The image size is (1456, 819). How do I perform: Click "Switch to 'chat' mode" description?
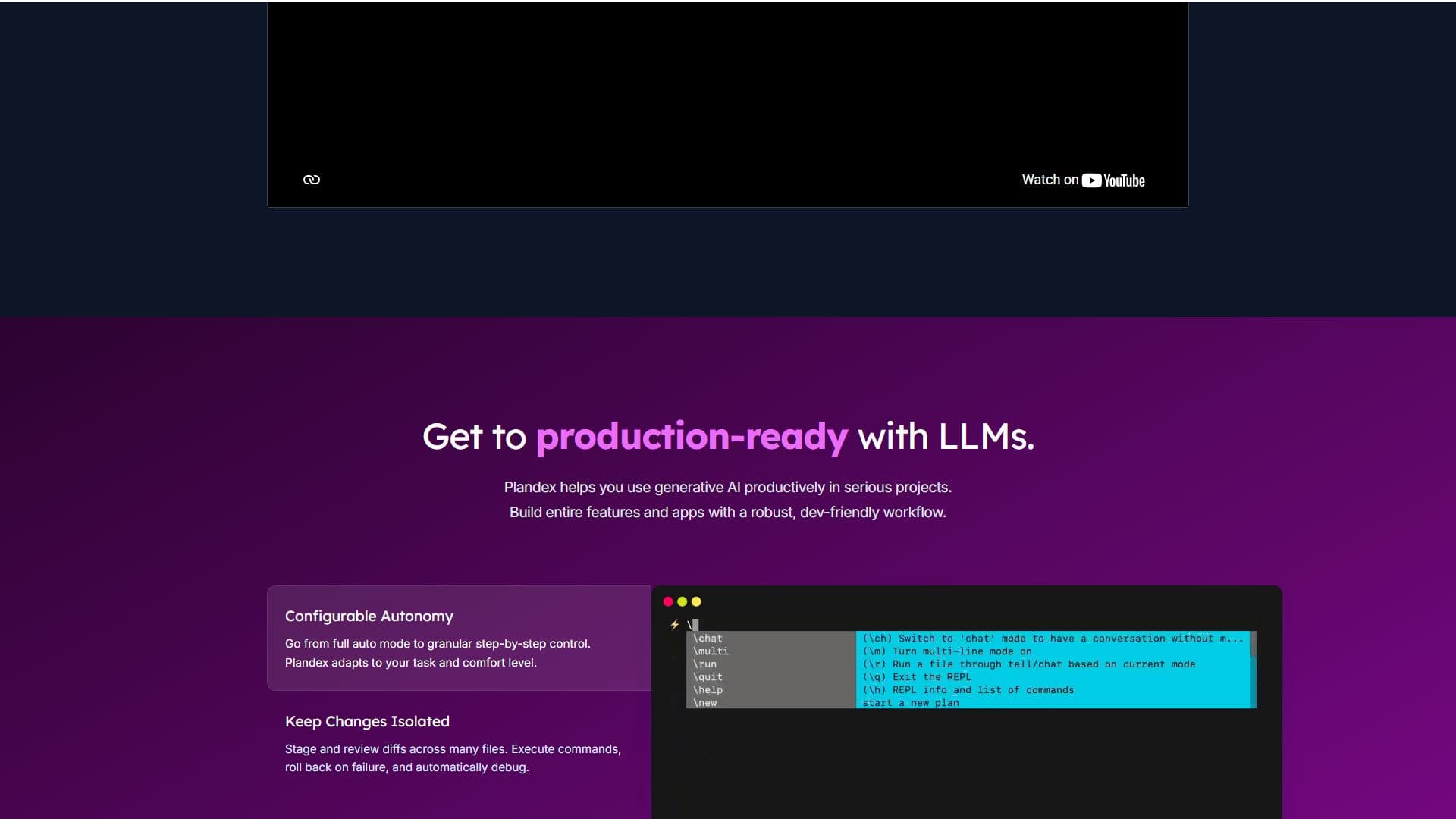pos(1053,639)
